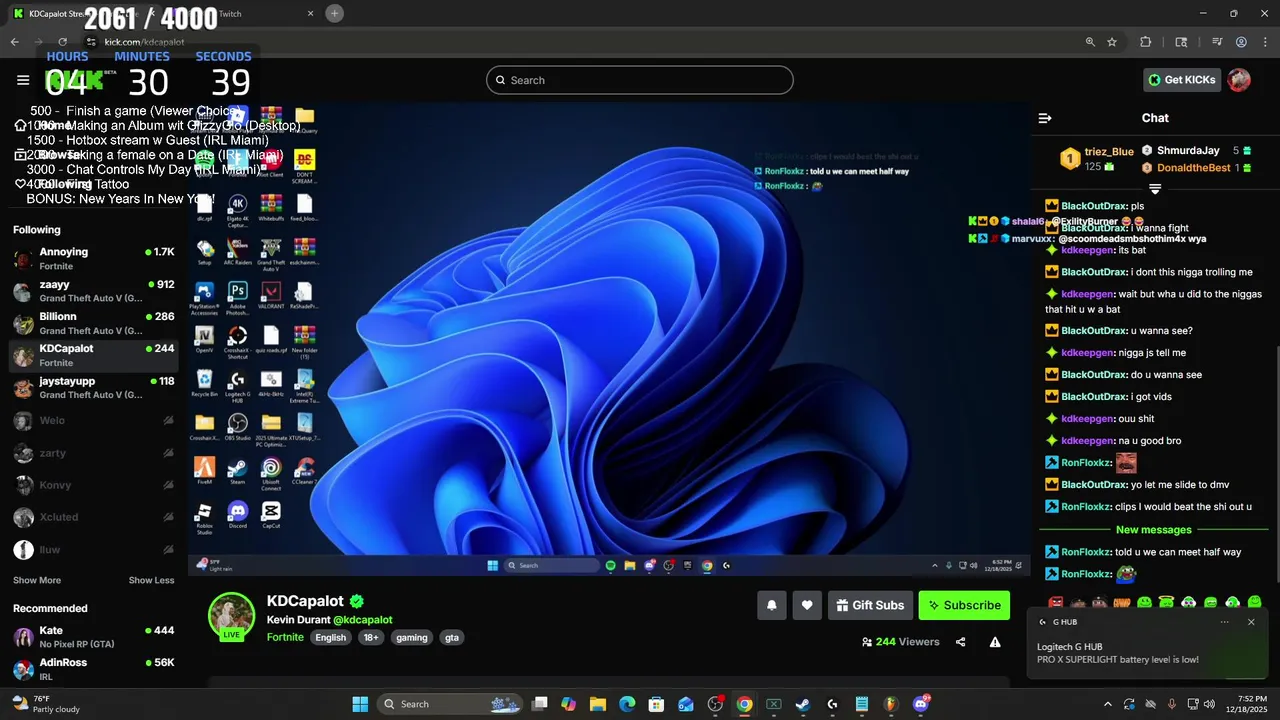Show hidden system tray icons
Image resolution: width=1280 pixels, height=720 pixels.
point(1107,704)
